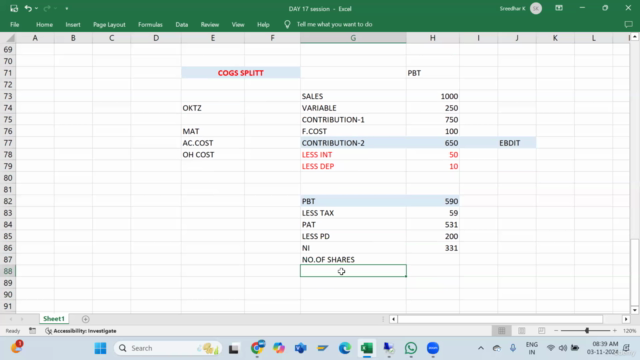This screenshot has width=640, height=360.
Task: Open the widgets icon at taskbar left
Action: point(16,347)
